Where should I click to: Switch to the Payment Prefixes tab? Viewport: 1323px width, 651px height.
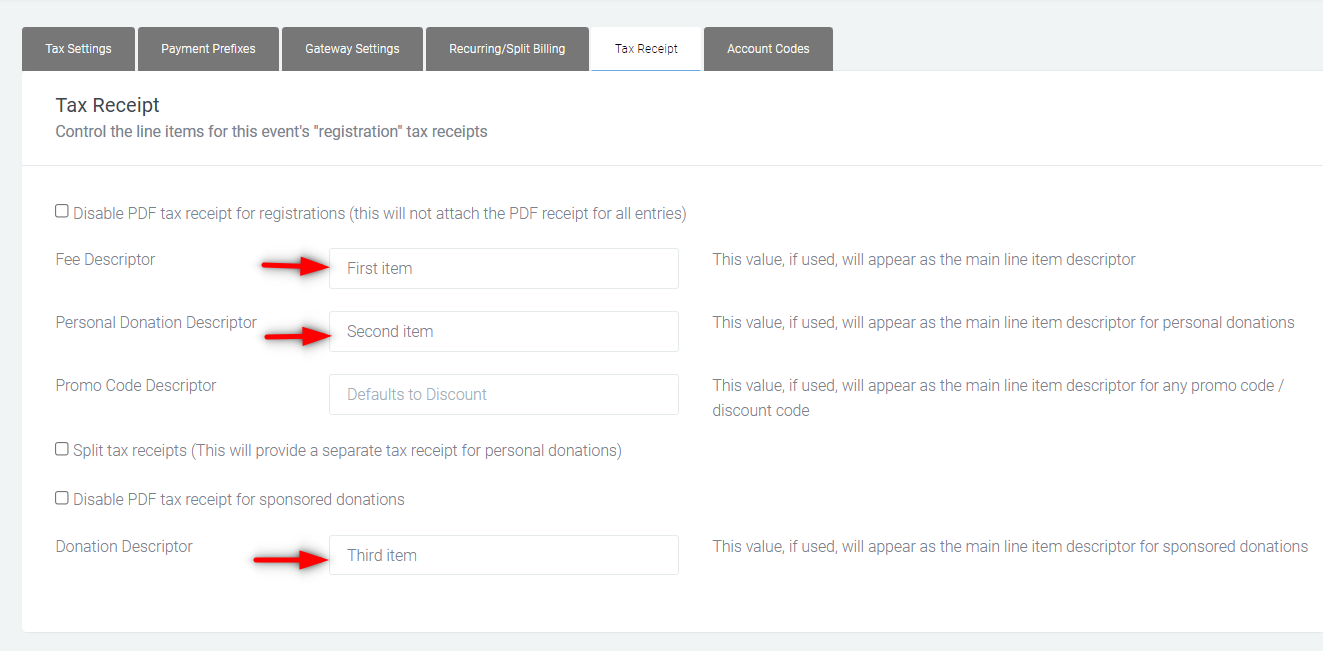click(208, 49)
